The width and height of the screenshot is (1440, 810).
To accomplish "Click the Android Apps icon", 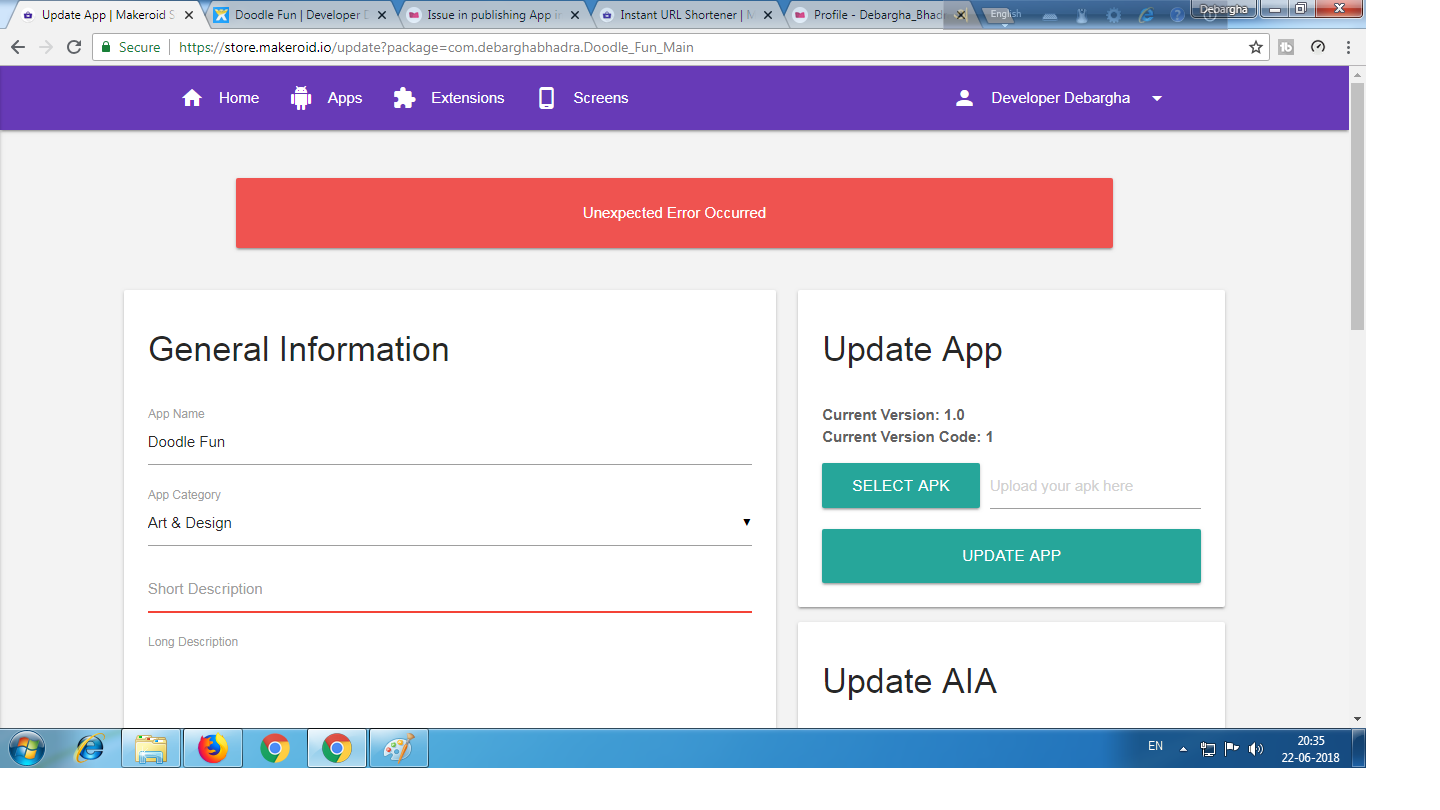I will pyautogui.click(x=301, y=98).
